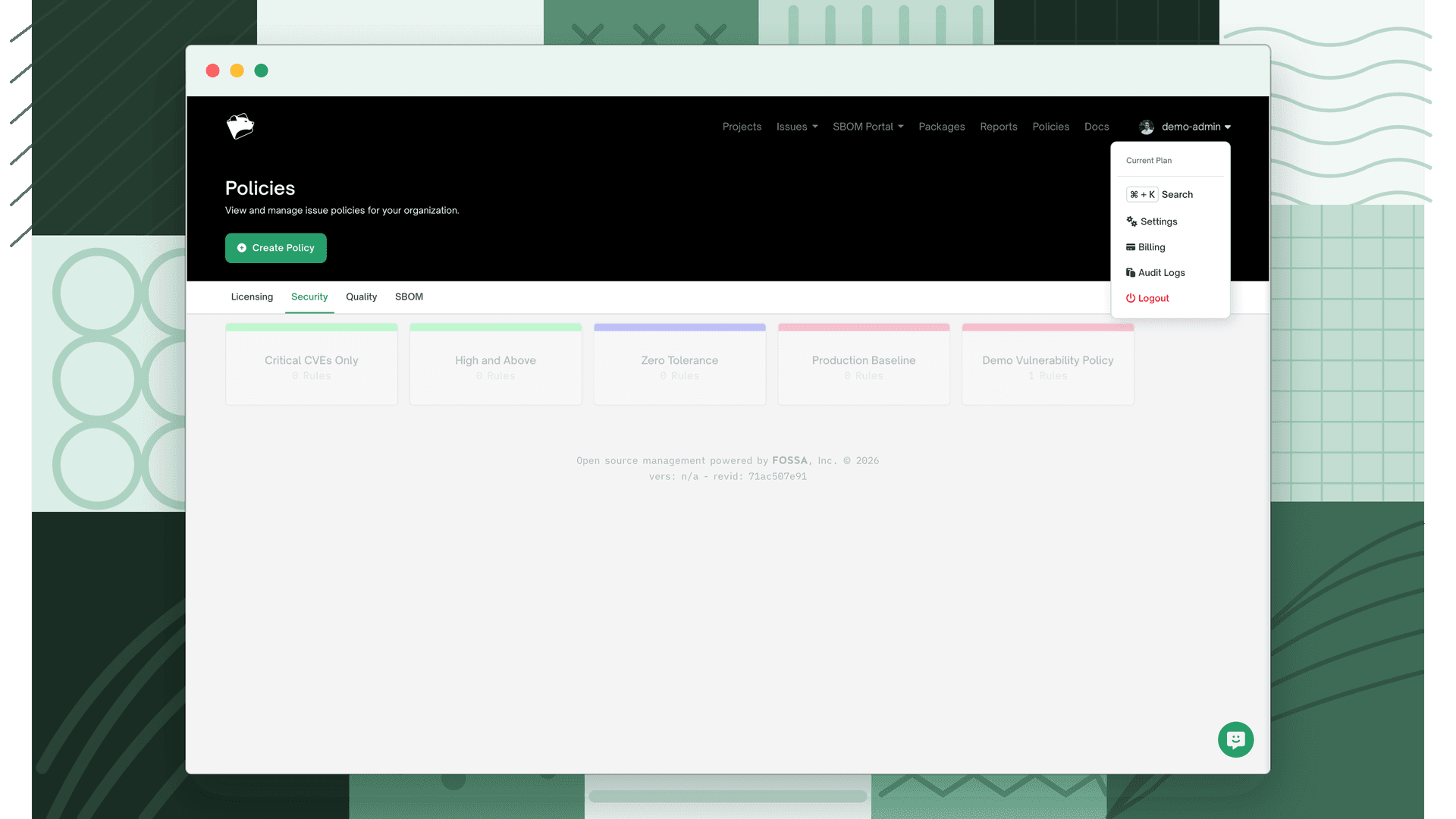1456x819 pixels.
Task: Click the ⌘ + K shortcut badge
Action: point(1142,195)
